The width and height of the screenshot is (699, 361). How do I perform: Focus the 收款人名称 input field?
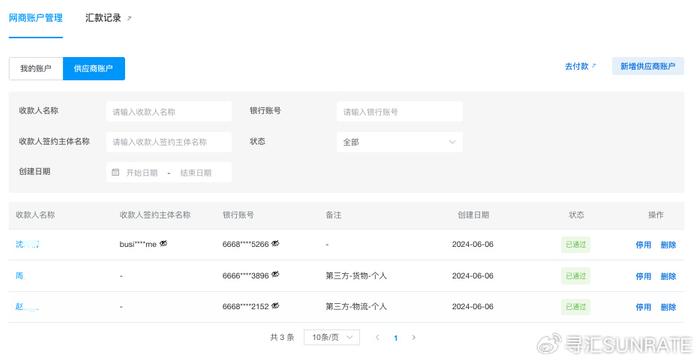(x=169, y=112)
